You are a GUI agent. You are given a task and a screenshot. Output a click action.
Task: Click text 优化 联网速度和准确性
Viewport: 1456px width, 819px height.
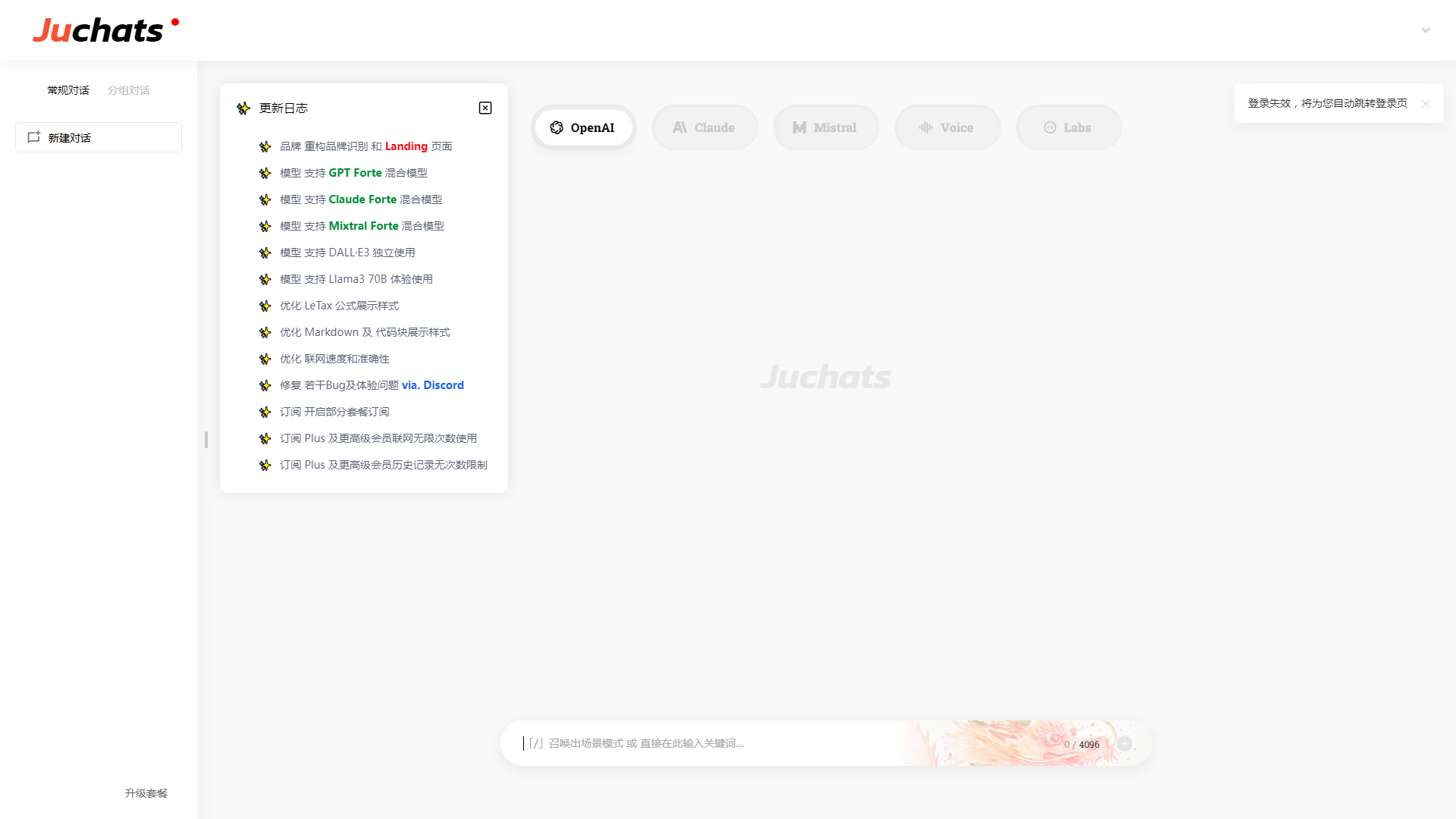[334, 359]
